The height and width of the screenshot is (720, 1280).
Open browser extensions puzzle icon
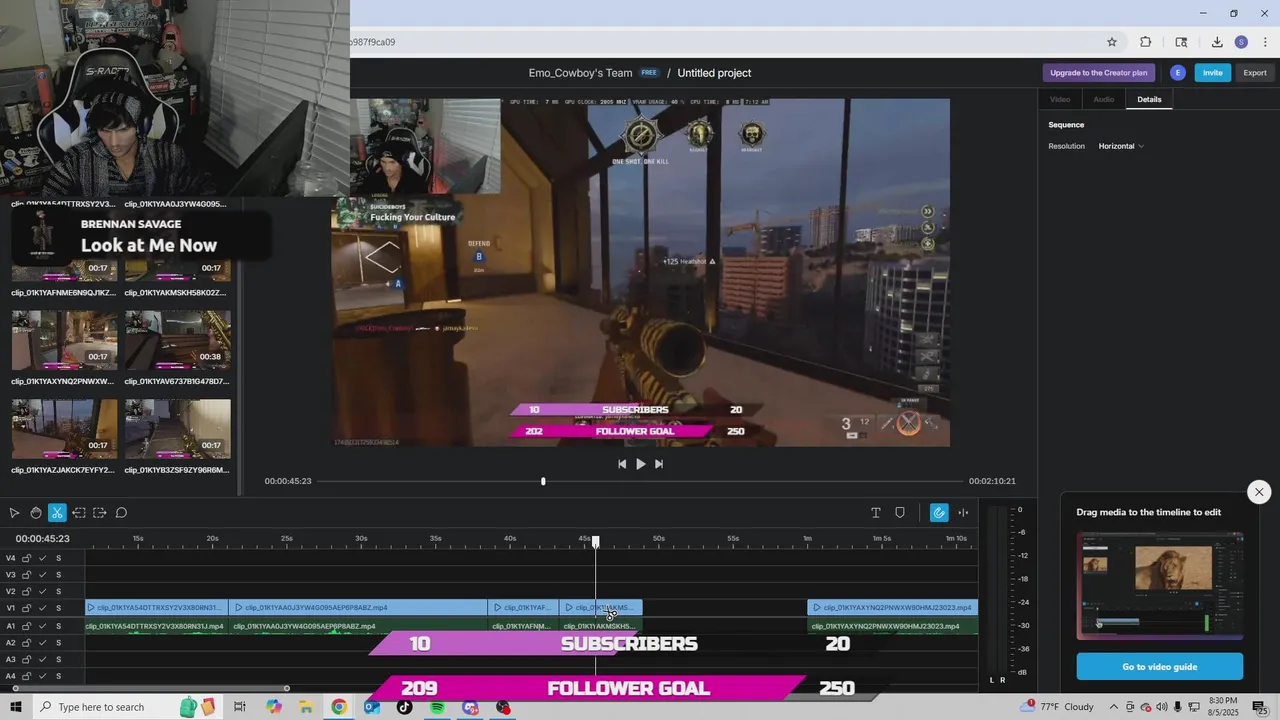tap(1146, 42)
